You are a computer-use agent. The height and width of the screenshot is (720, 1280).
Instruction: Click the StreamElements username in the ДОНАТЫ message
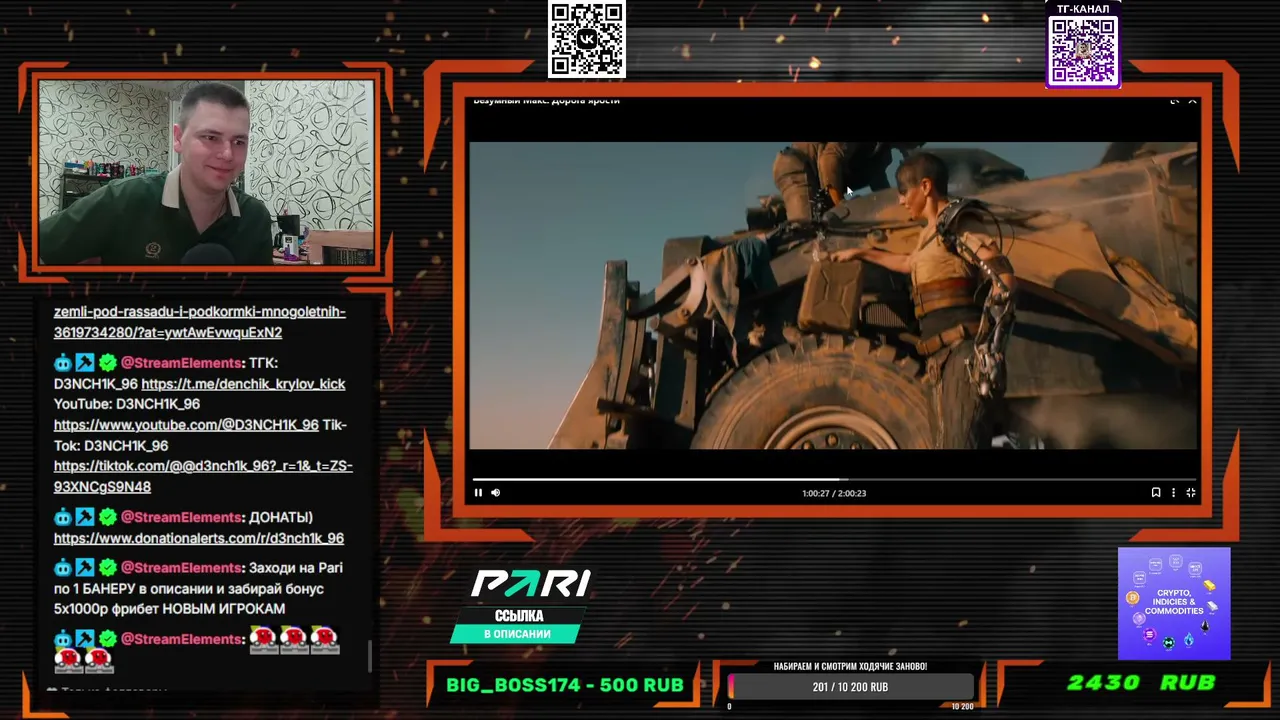tap(181, 517)
